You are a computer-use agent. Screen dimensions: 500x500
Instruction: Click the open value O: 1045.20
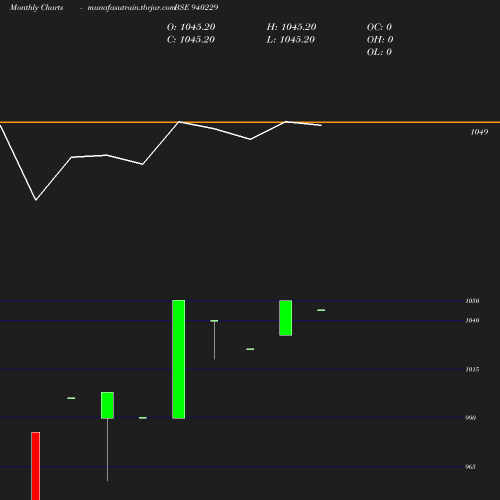191,27
